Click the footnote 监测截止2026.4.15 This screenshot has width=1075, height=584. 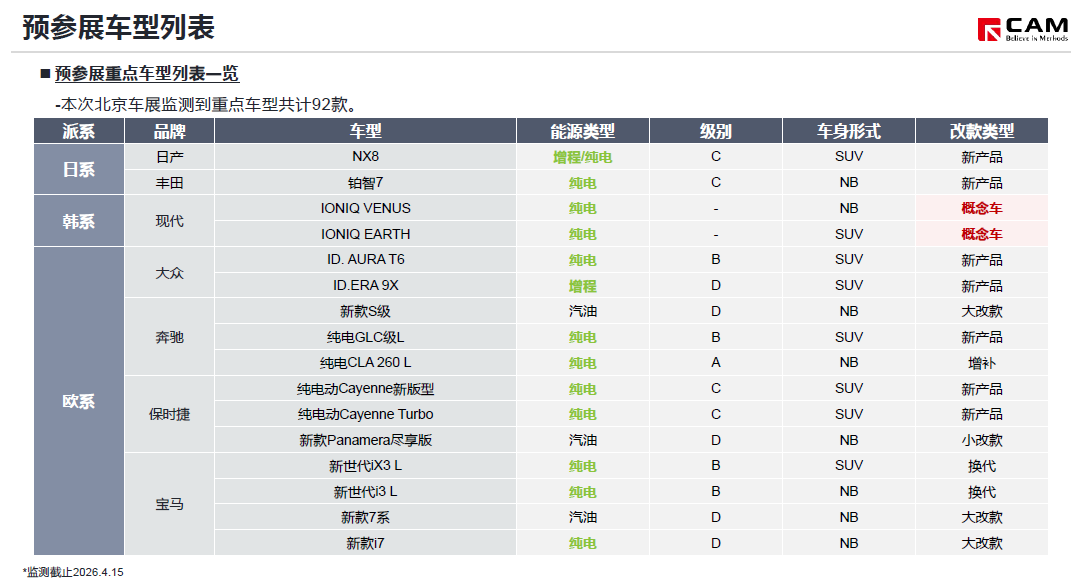coord(73,572)
